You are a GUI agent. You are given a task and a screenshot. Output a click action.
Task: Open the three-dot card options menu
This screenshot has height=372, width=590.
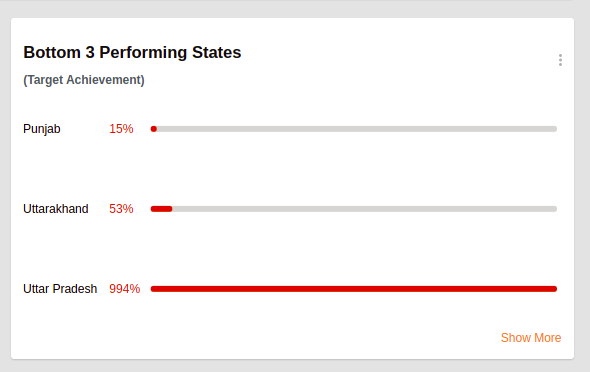560,60
